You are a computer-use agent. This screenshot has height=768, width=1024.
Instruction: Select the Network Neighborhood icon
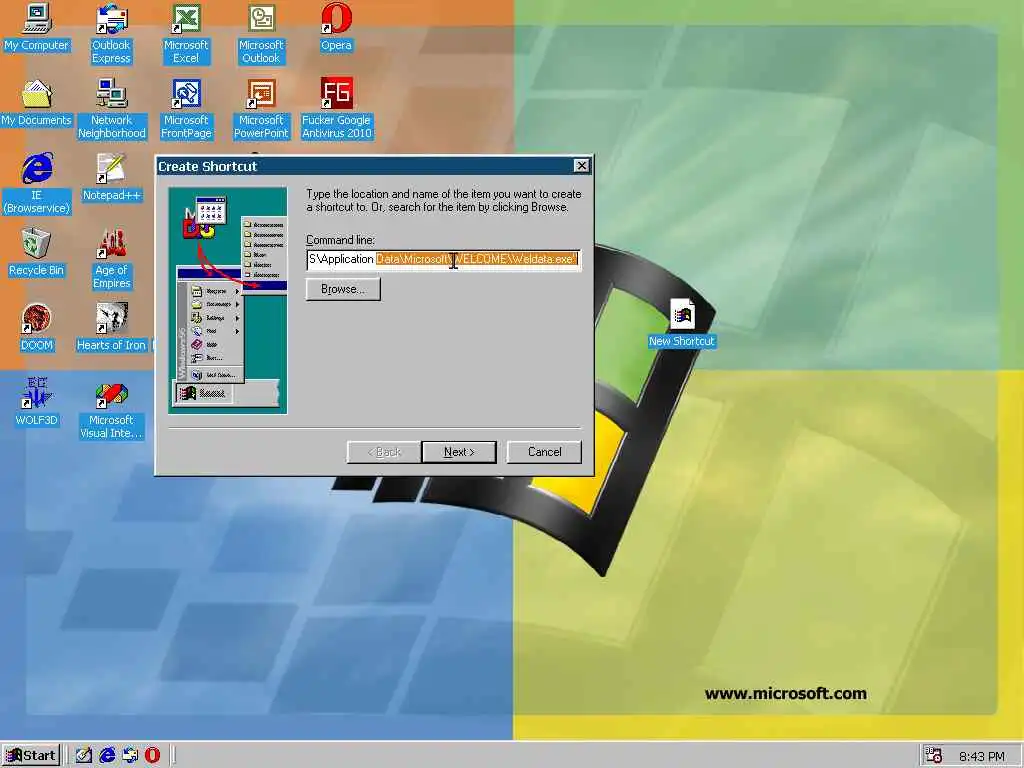(x=112, y=109)
